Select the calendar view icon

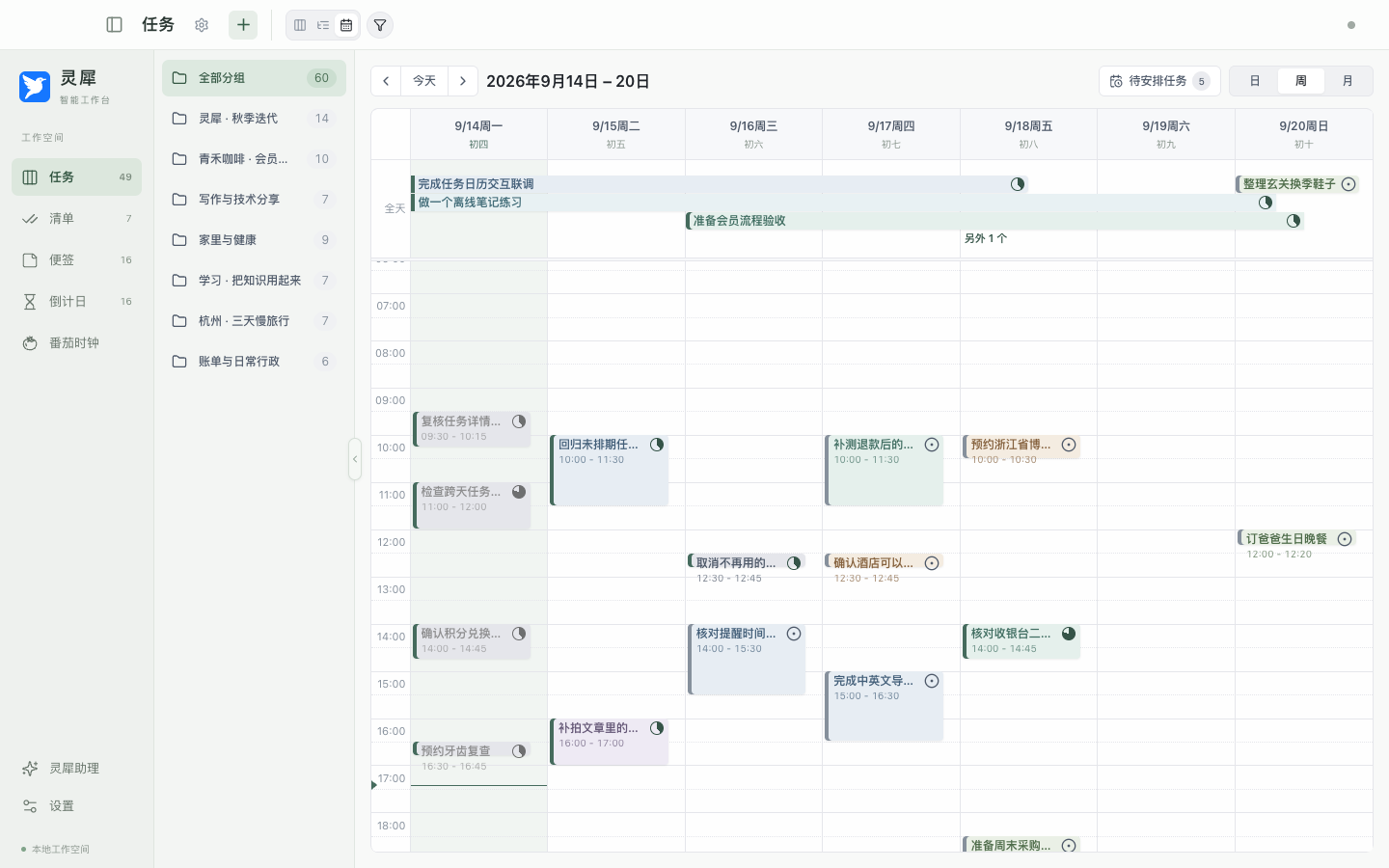click(x=346, y=25)
